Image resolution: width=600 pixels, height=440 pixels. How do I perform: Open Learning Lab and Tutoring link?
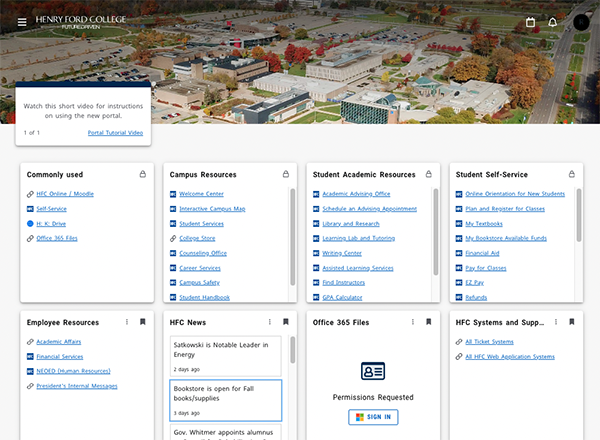pyautogui.click(x=359, y=238)
